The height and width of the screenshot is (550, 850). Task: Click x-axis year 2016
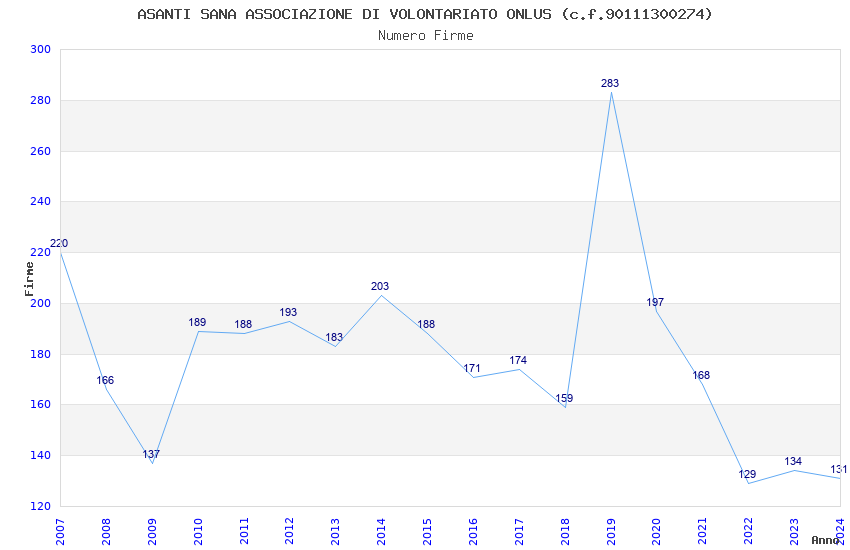point(473,532)
